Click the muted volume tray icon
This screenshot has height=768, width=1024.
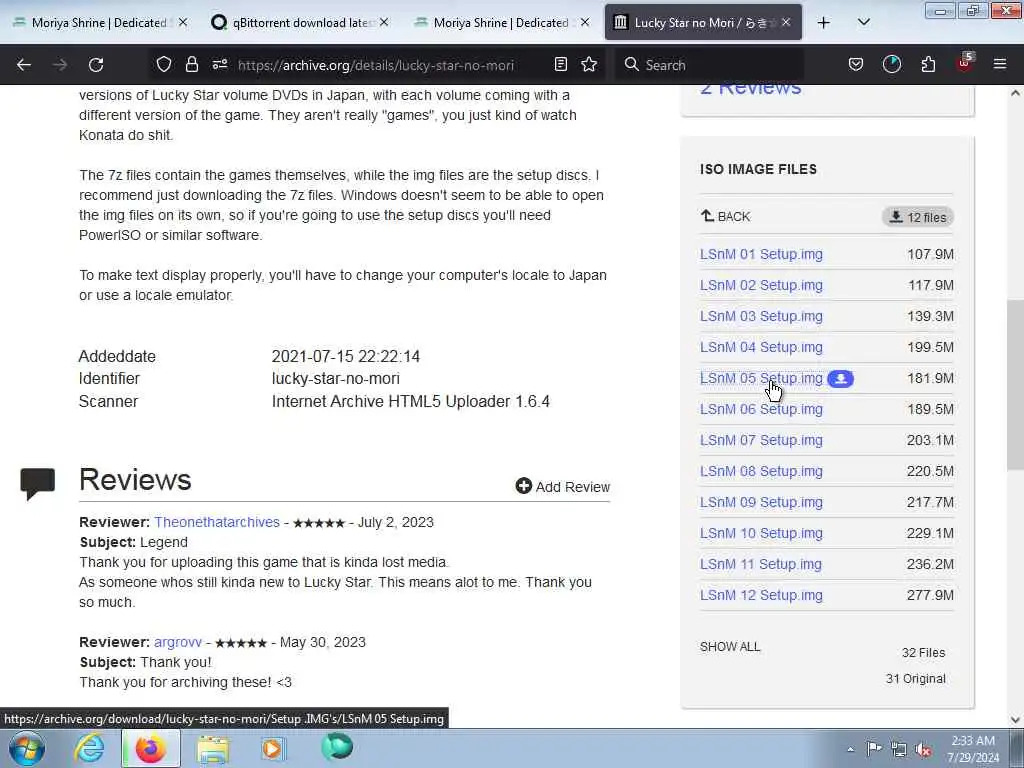(923, 750)
